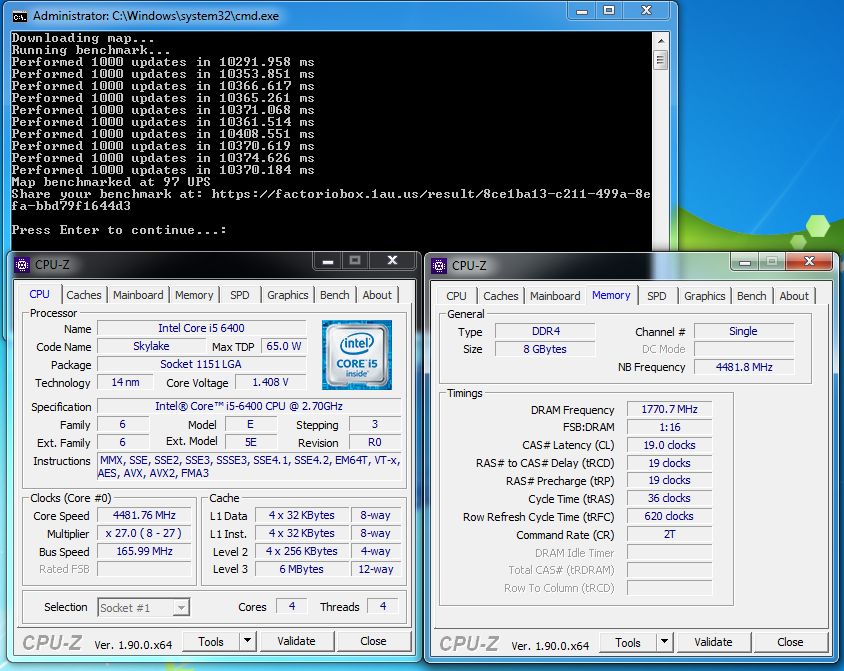The image size is (844, 671).
Task: Open Graphics tab in left CPU-Z
Action: point(287,295)
